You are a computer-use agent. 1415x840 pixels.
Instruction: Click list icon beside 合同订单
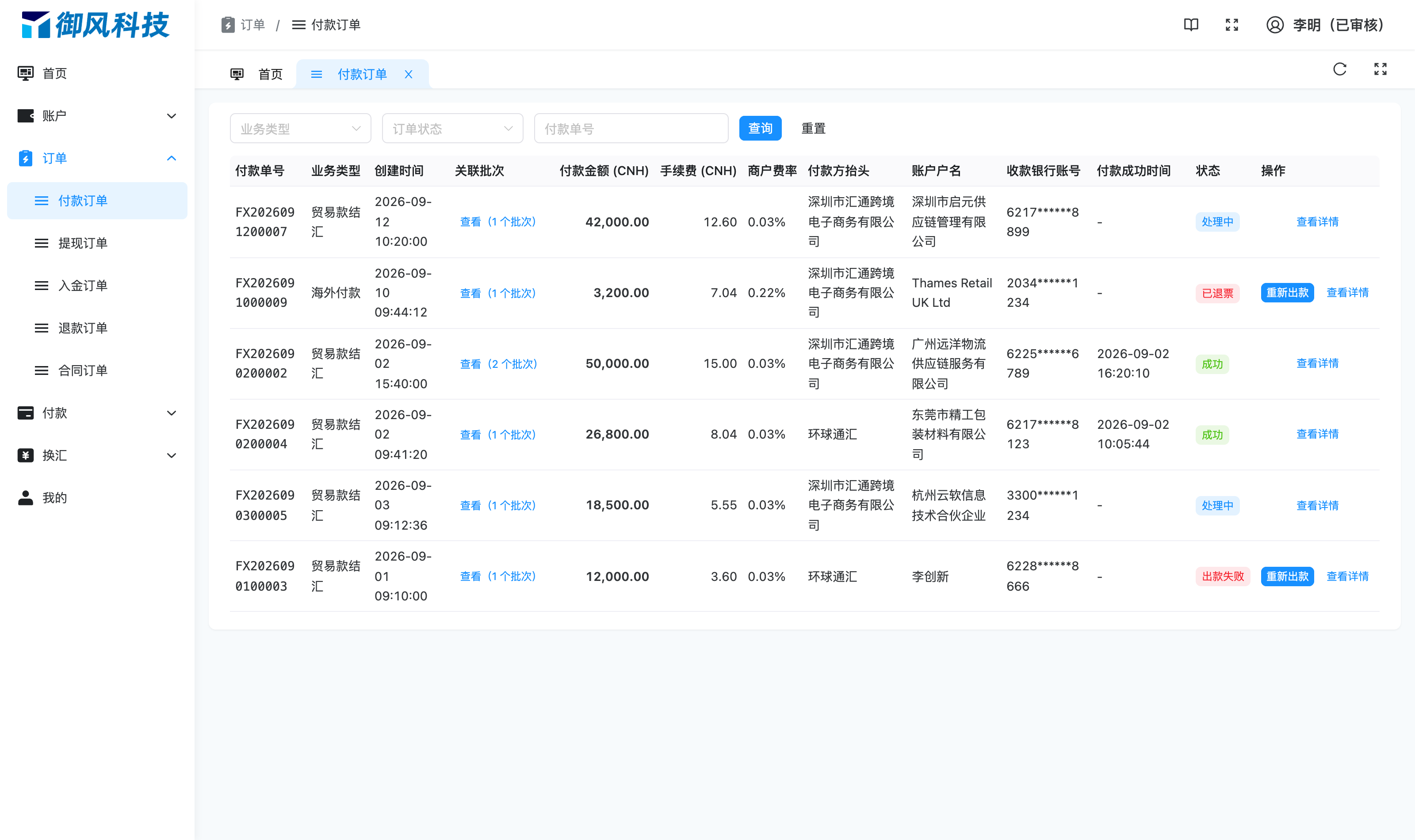point(41,370)
